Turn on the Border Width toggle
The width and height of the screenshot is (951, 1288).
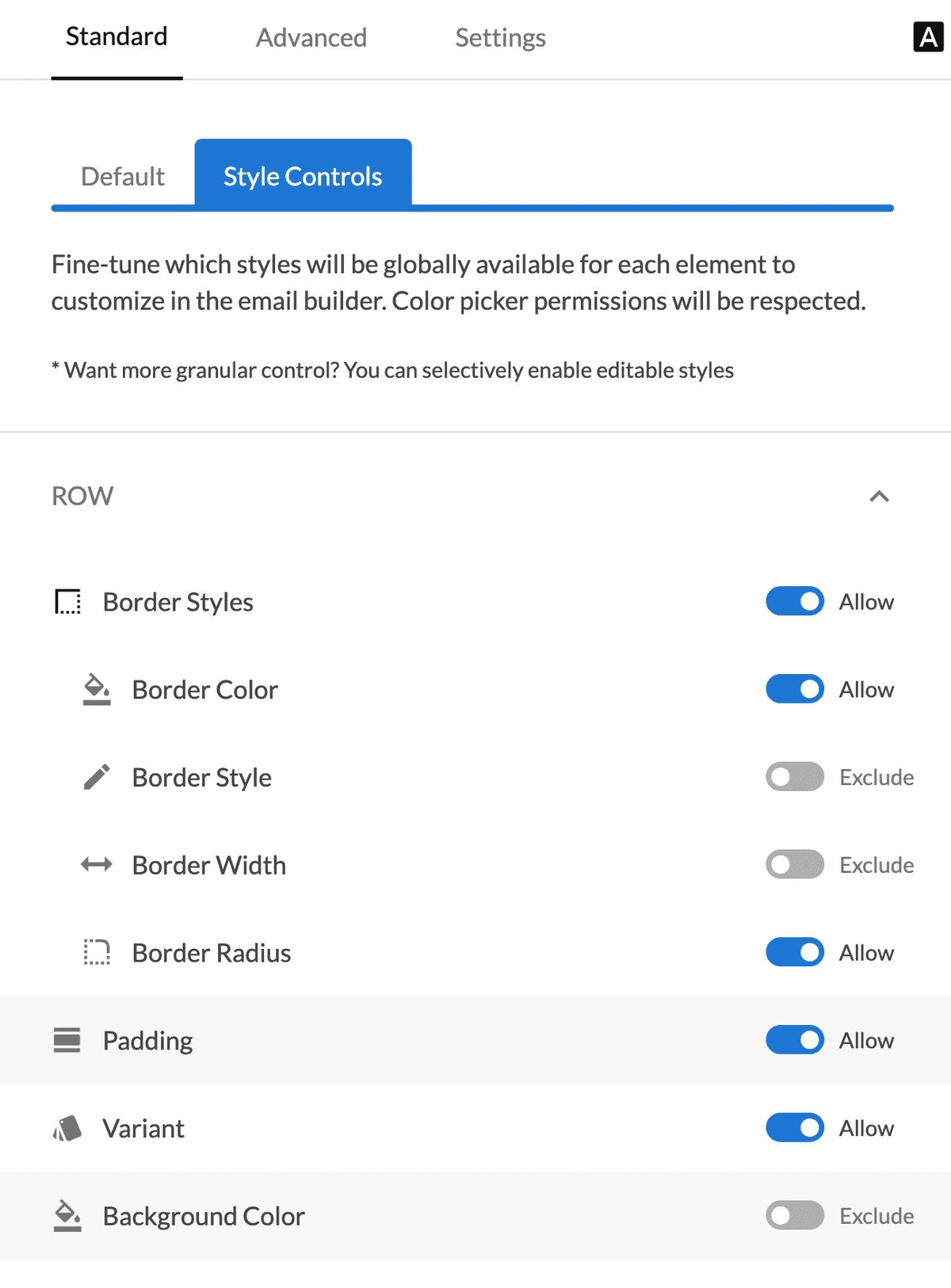pos(795,864)
